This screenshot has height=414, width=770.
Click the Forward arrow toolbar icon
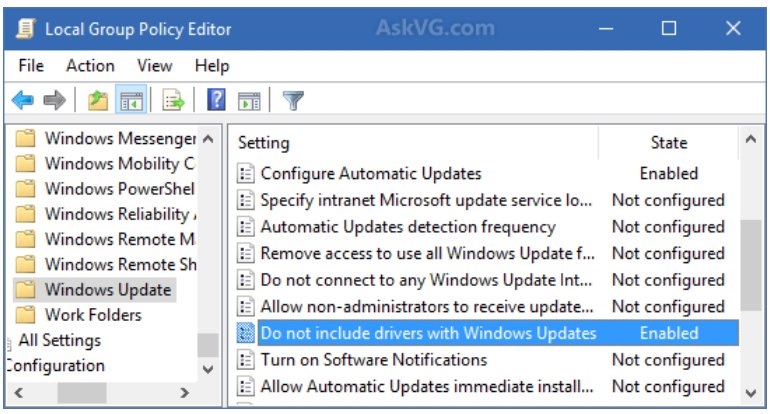55,100
